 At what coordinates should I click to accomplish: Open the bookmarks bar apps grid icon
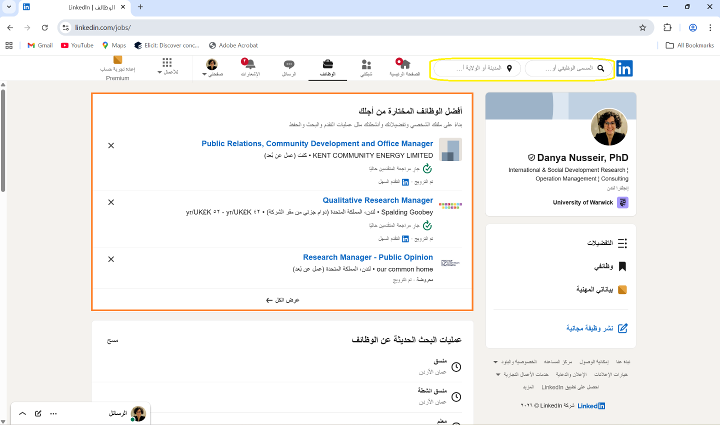9,45
